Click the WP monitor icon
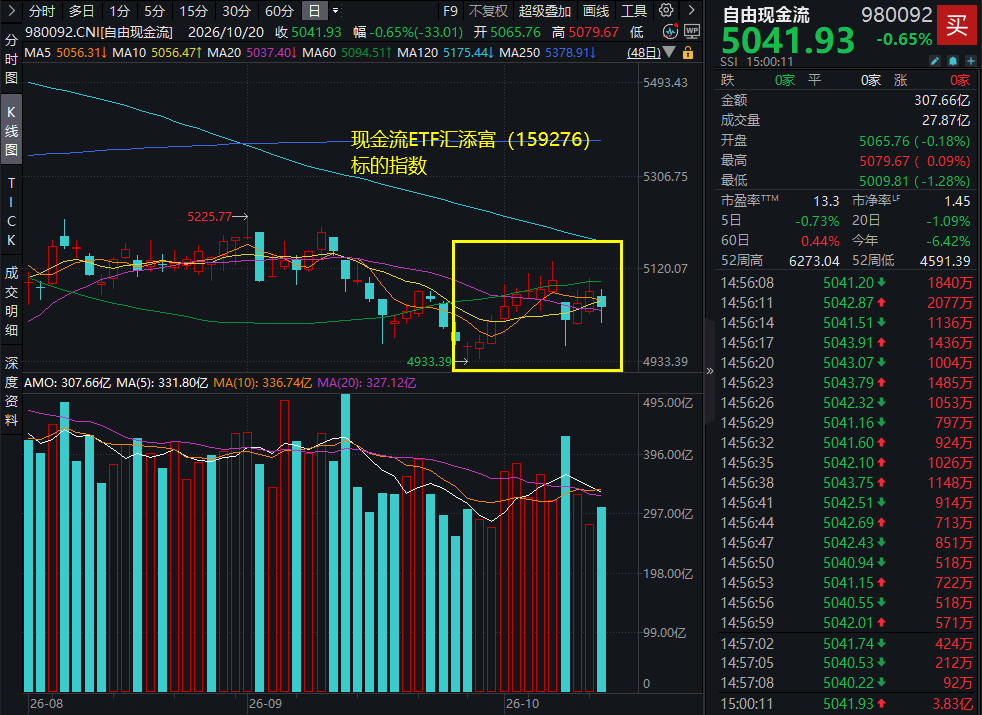982x715 pixels. click(692, 32)
